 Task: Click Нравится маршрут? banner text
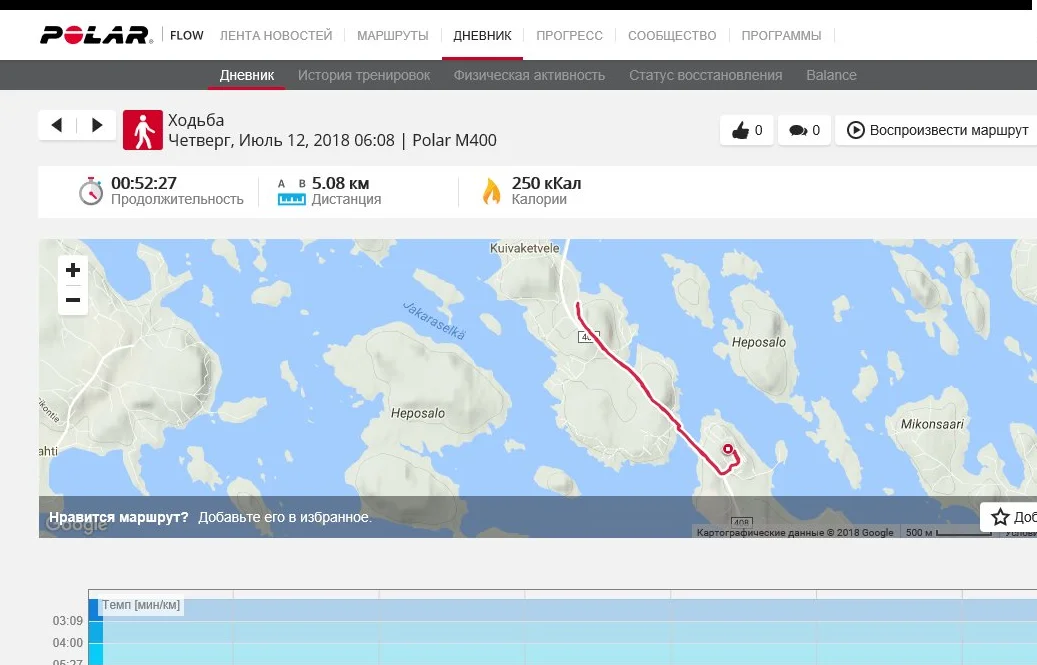(x=118, y=518)
